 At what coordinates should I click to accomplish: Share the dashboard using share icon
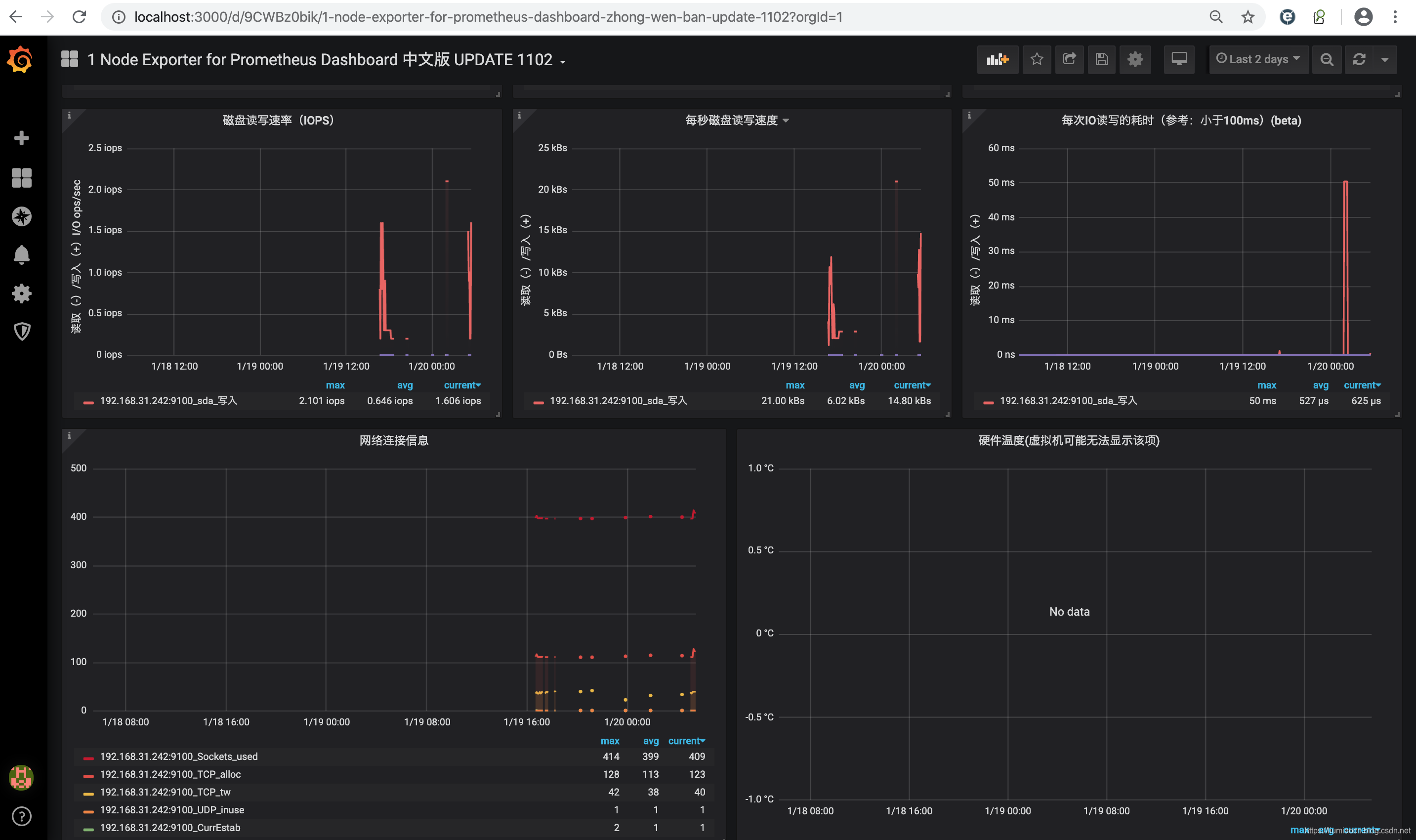coord(1069,59)
